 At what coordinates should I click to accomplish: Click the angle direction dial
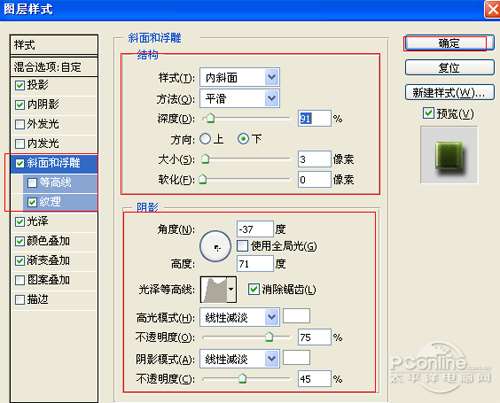[x=215, y=246]
